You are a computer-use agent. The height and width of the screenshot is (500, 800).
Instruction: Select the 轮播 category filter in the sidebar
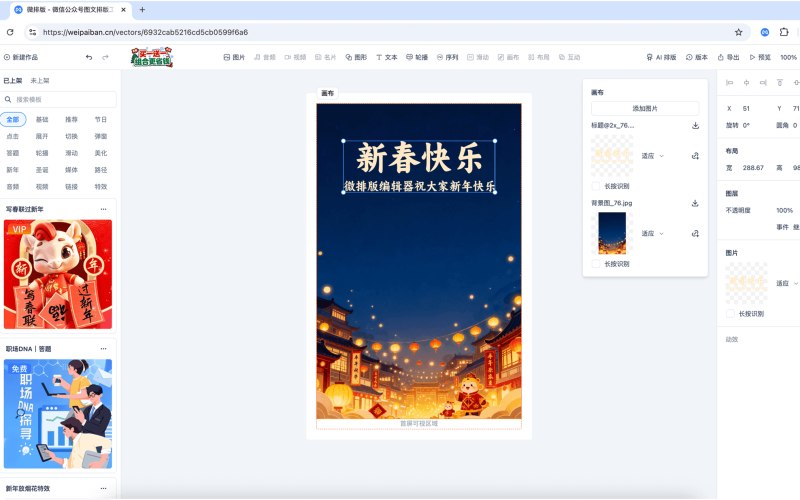pyautogui.click(x=42, y=153)
